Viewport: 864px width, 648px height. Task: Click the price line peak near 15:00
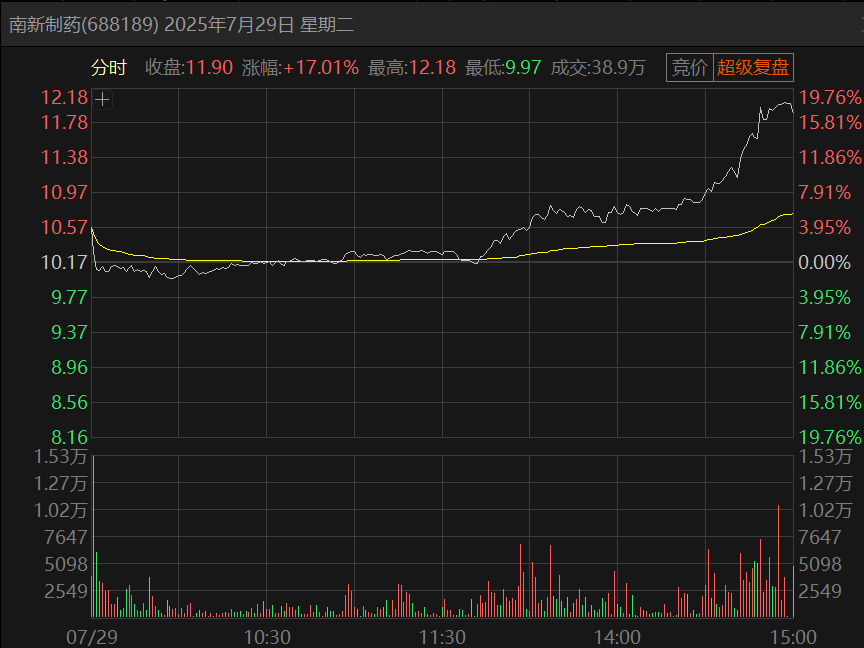(x=785, y=102)
